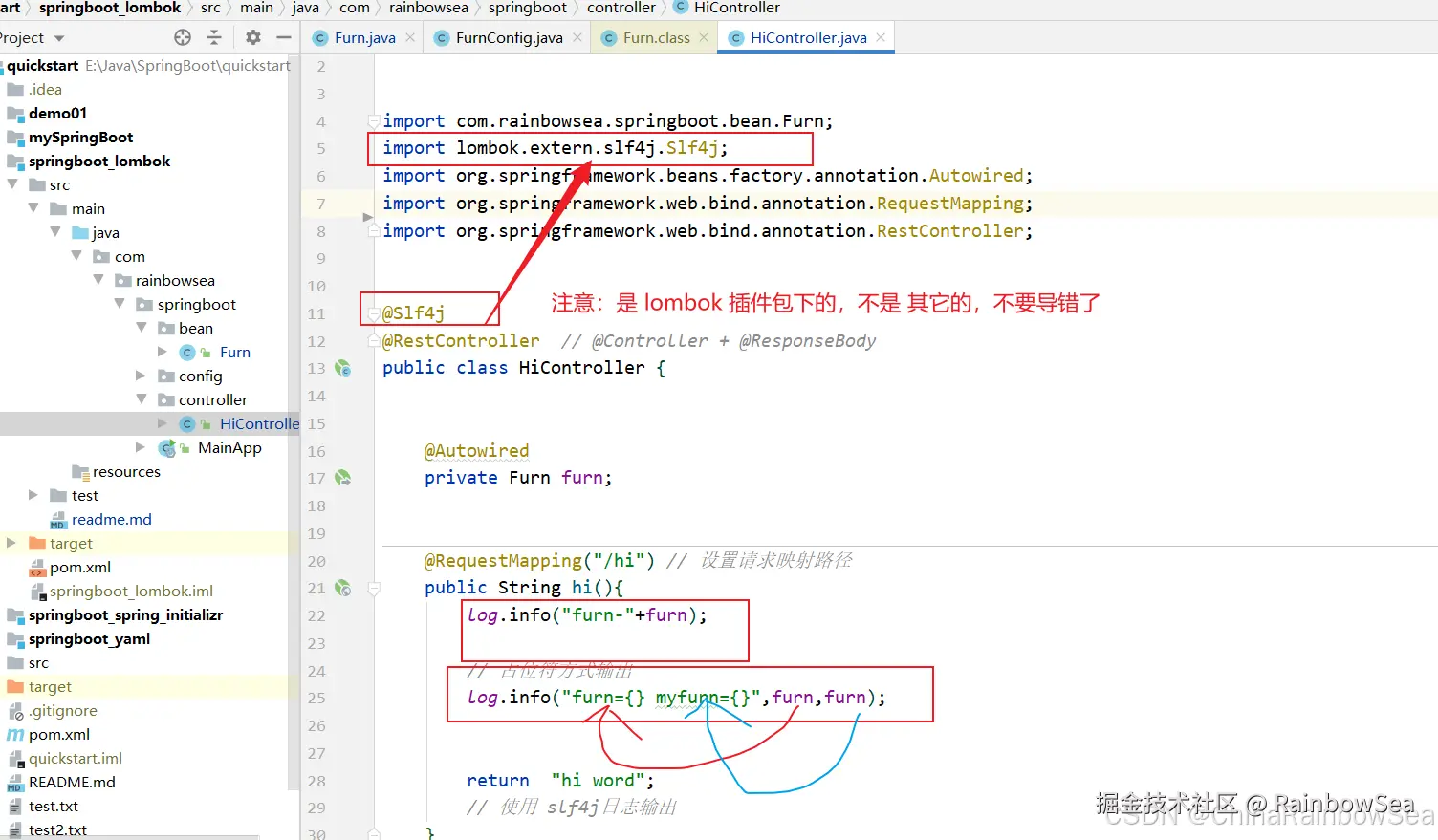Collapse the controller package arrow

point(142,398)
